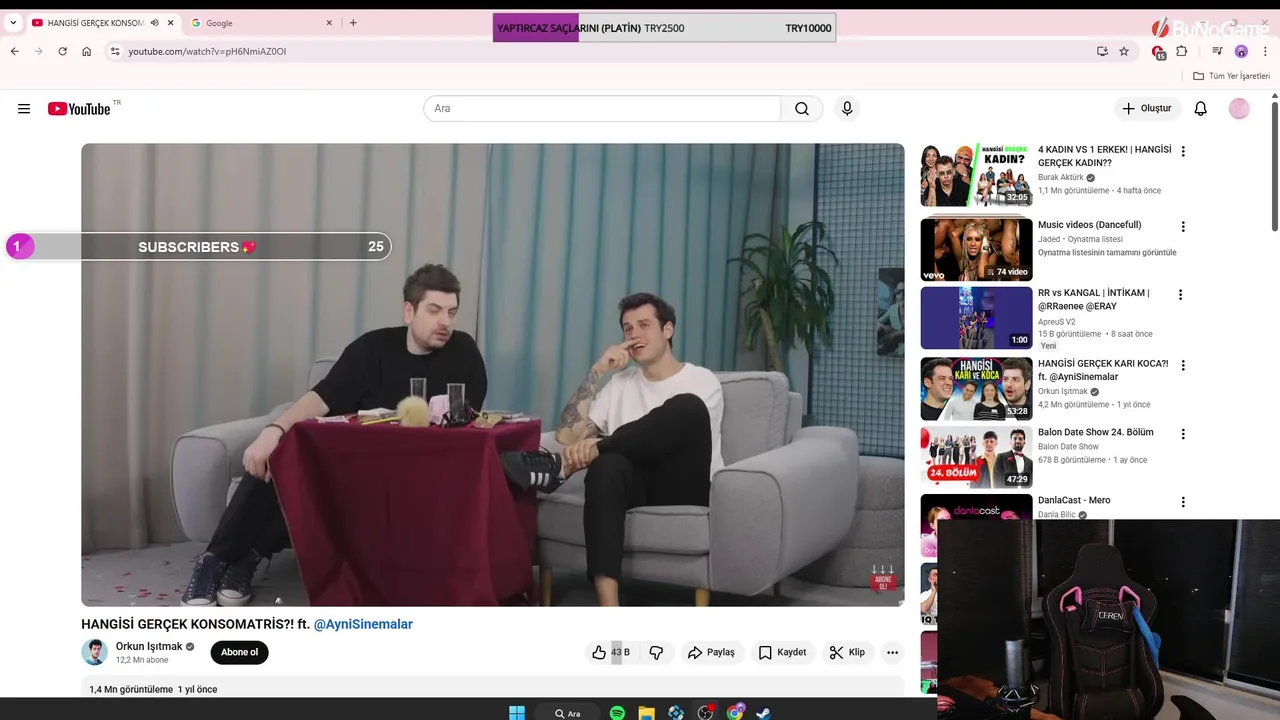Select text '1,4 Mn görüntüleme 1 yıl önce'
The height and width of the screenshot is (720, 1280).
click(x=153, y=689)
